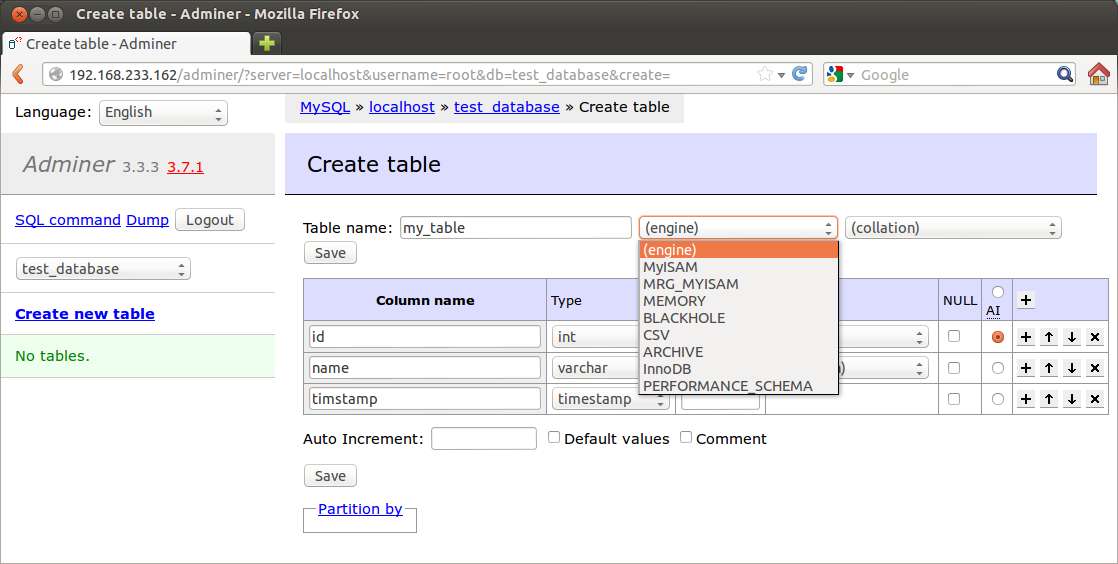
Task: Select the AI radio for the id column
Action: 998,337
